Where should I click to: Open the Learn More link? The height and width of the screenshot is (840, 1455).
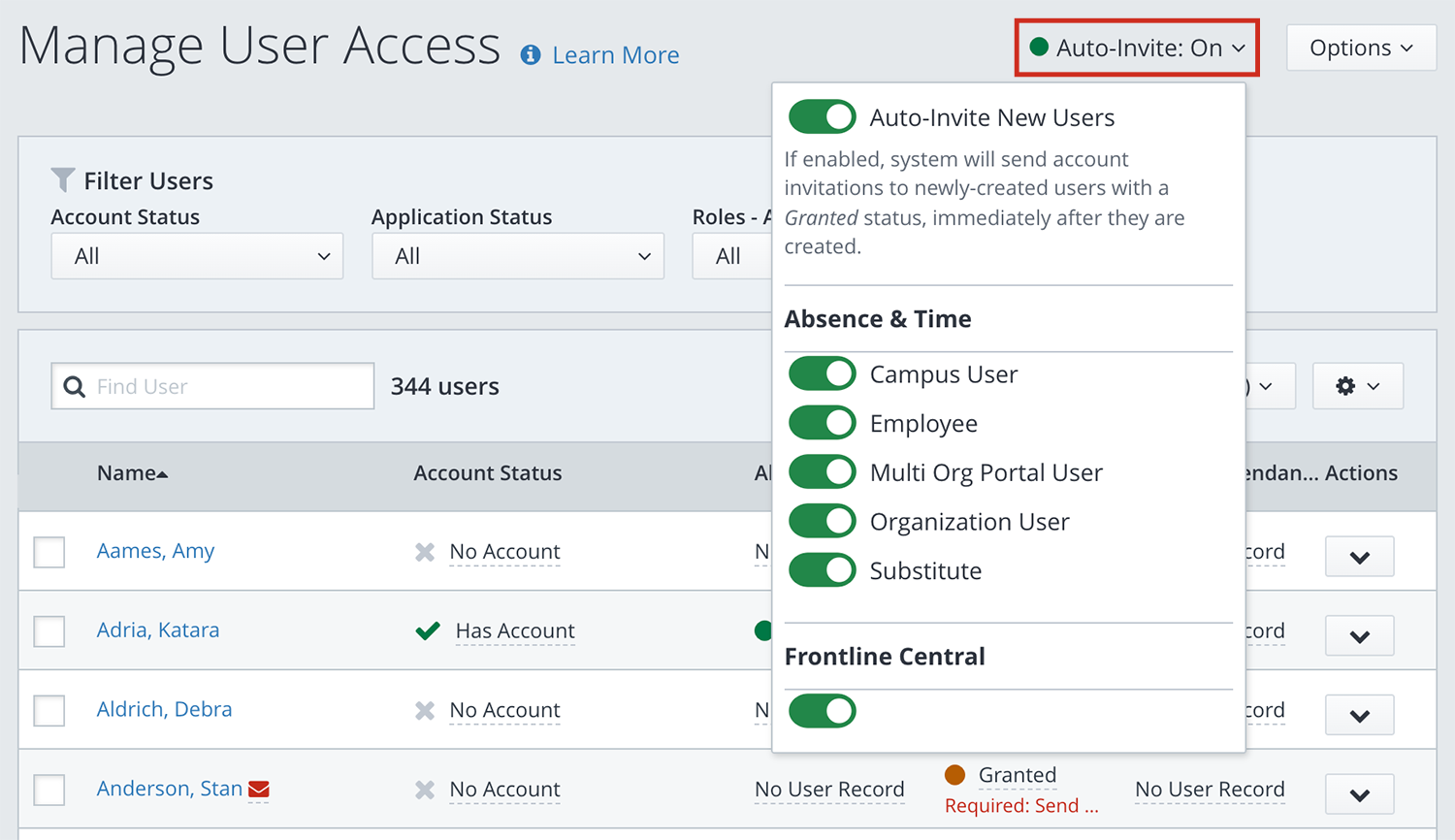[x=615, y=55]
